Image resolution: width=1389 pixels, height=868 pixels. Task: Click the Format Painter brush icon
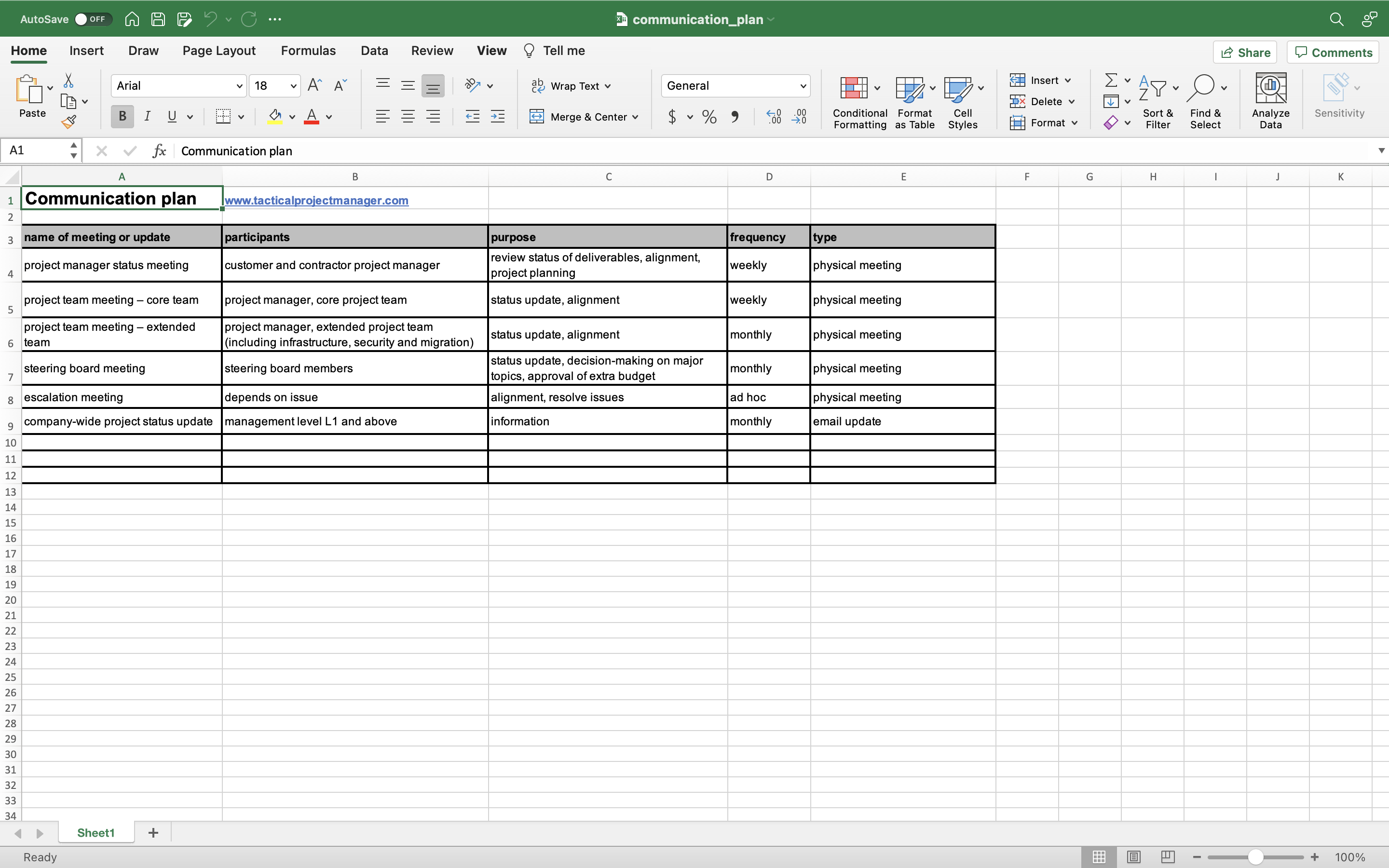click(x=69, y=122)
